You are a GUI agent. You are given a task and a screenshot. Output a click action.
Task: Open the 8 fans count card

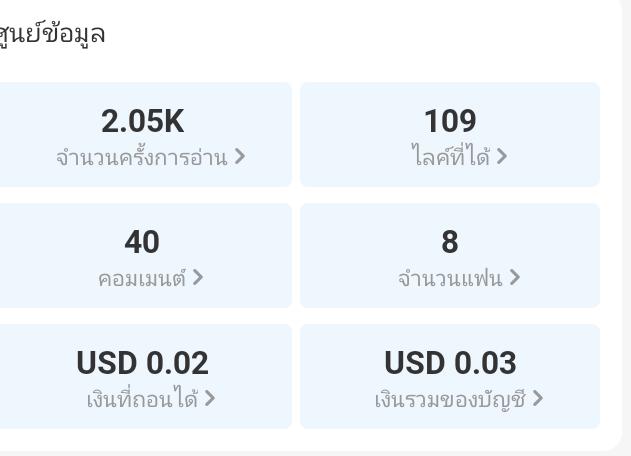tap(450, 256)
